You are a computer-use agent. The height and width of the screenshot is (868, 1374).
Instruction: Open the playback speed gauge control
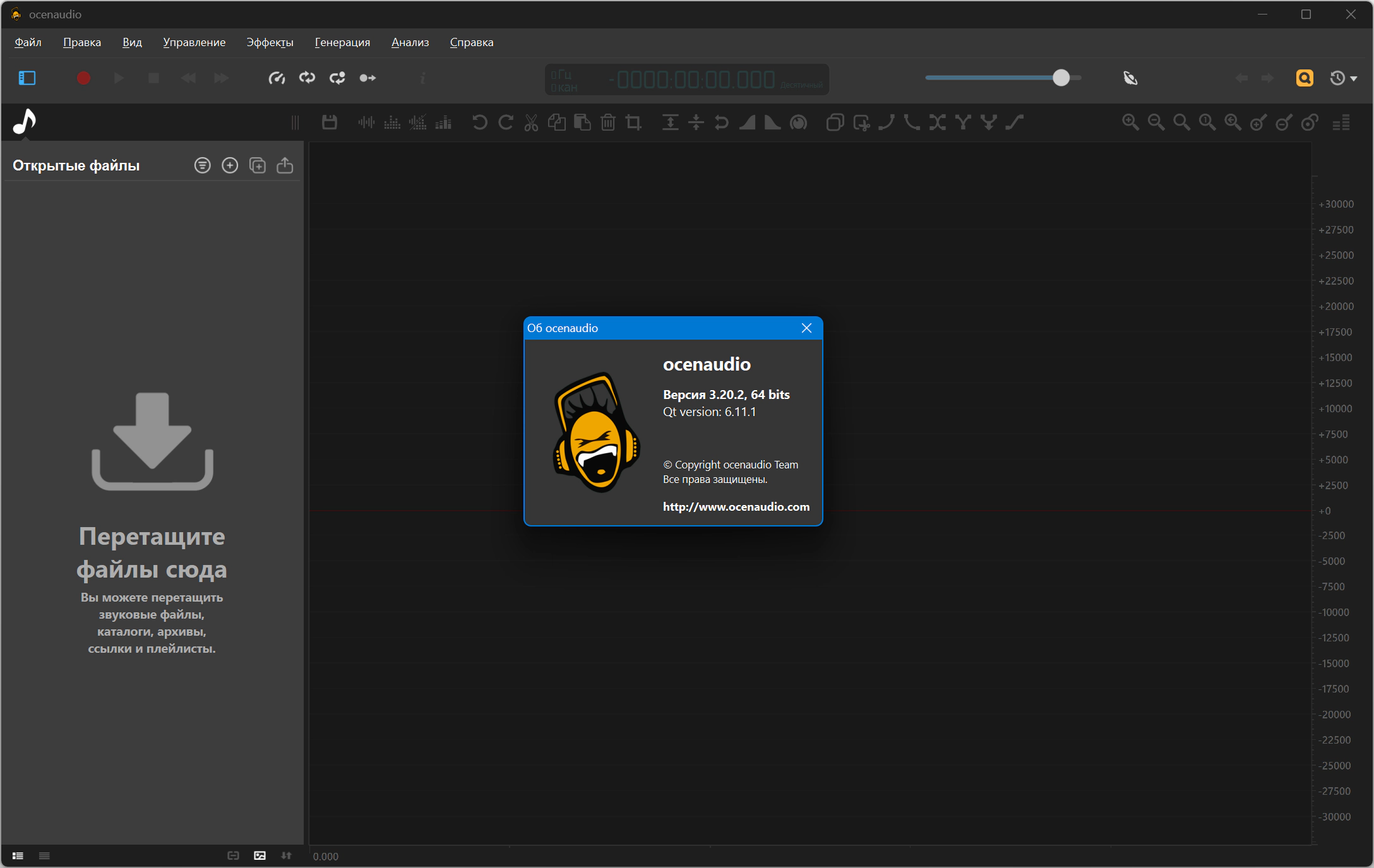pyautogui.click(x=277, y=78)
